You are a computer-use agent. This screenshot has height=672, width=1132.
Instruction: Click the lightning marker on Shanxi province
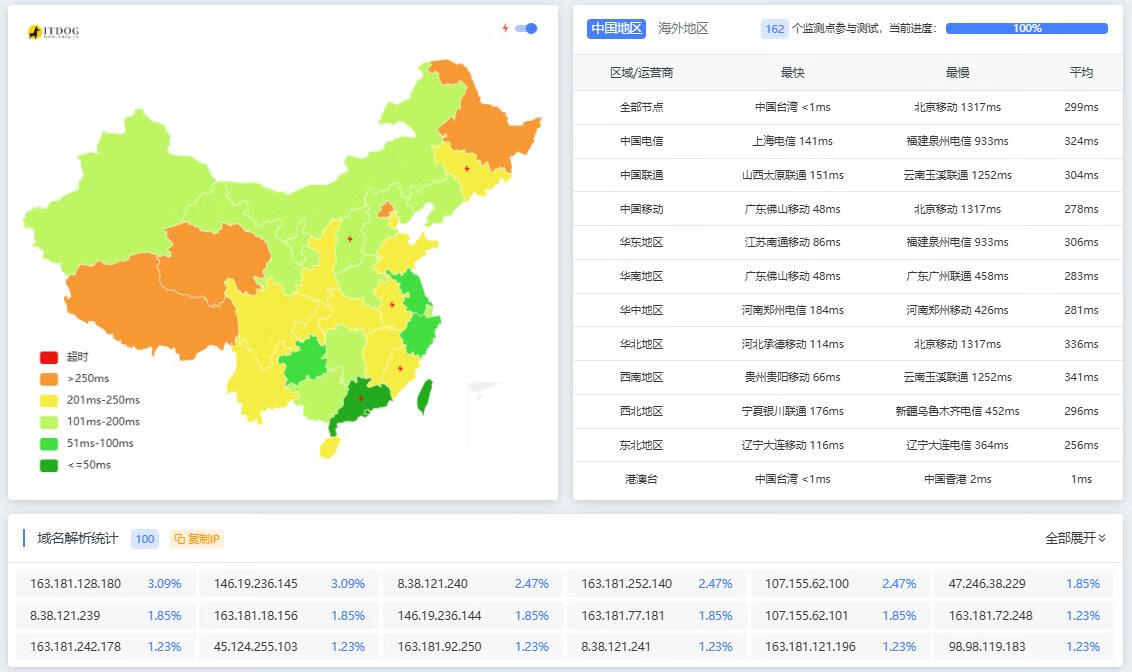point(350,238)
